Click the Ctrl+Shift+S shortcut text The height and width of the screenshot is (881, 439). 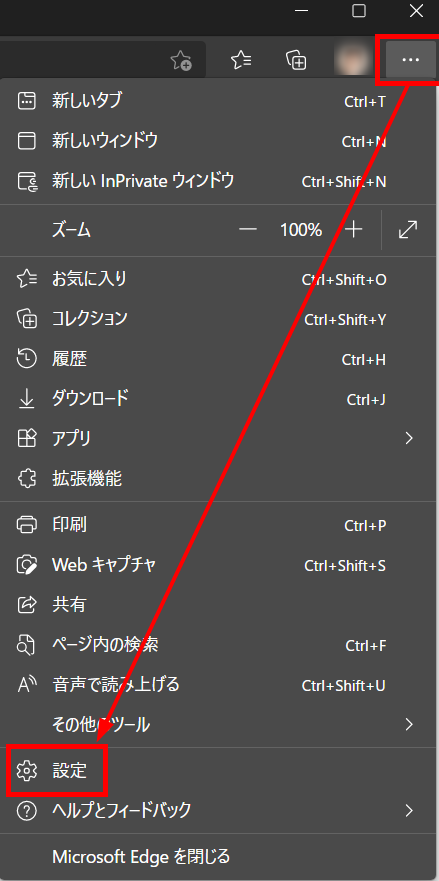click(345, 565)
